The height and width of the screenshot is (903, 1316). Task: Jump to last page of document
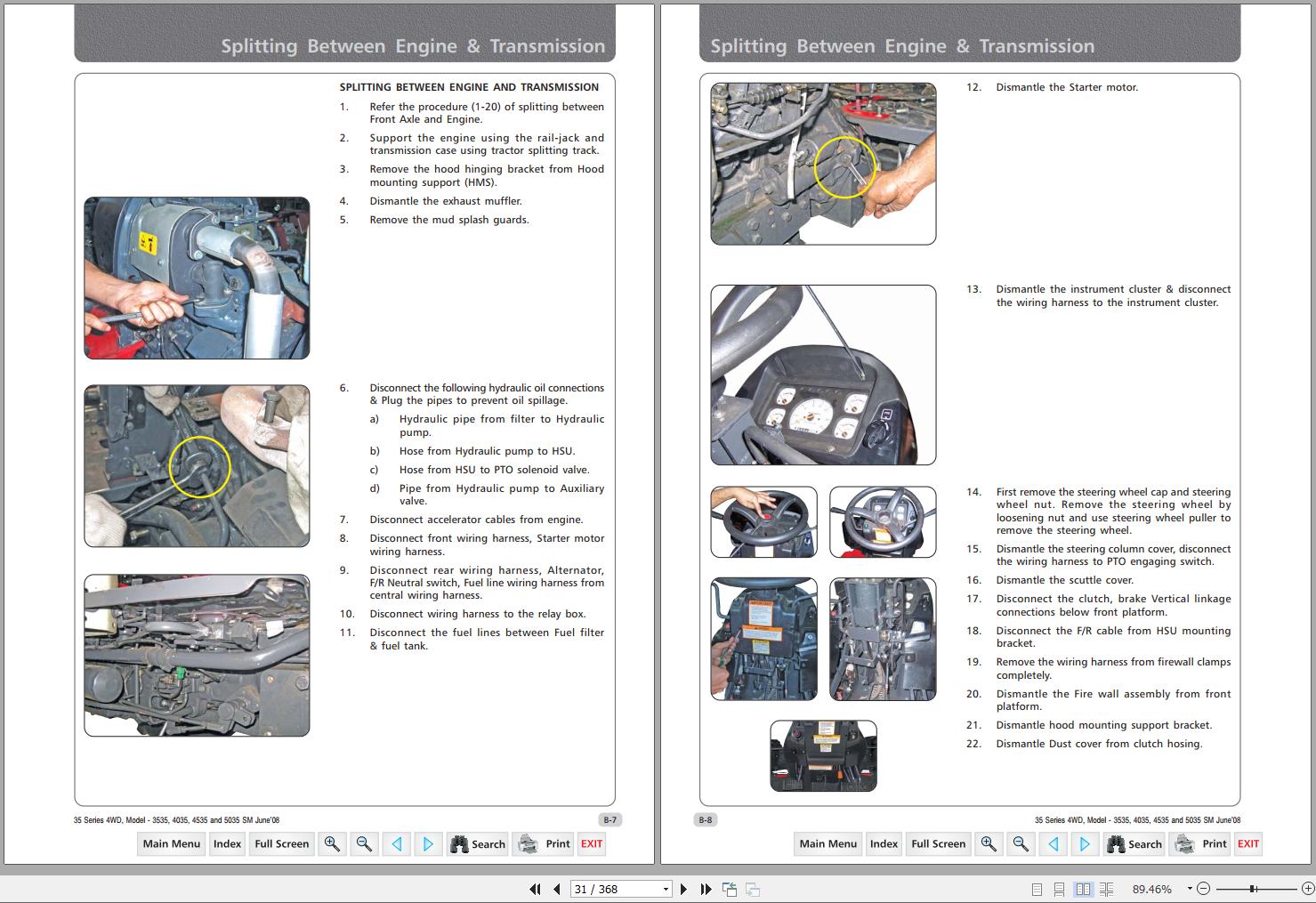coord(706,889)
